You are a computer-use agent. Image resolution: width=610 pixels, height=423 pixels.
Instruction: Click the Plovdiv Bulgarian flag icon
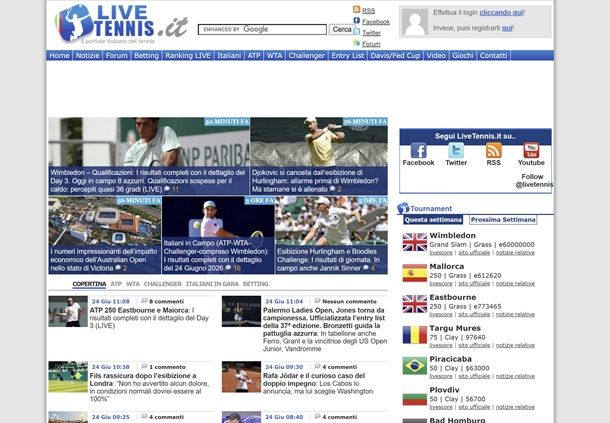tap(414, 397)
